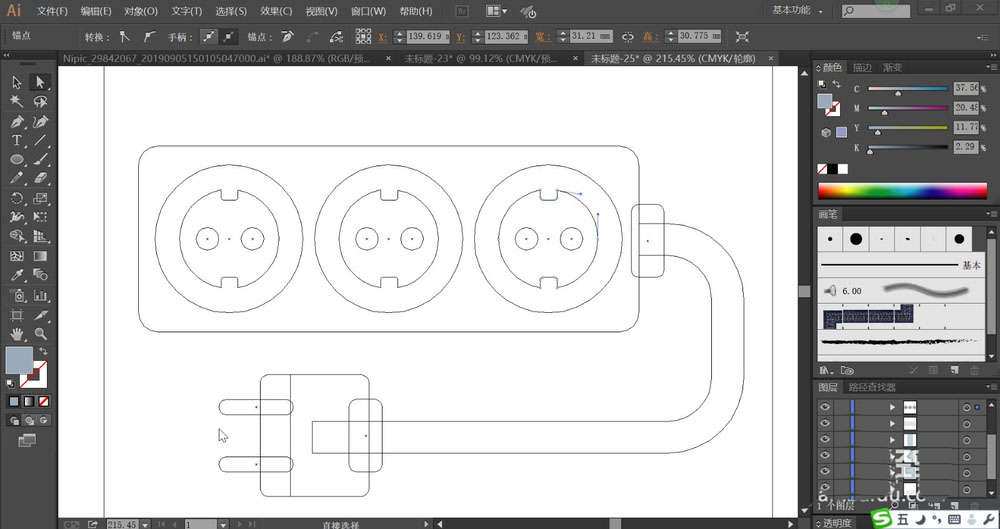Enable Draw Behind mode

pyautogui.click(x=29, y=421)
